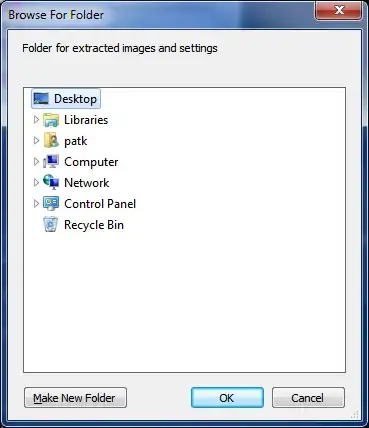Select the Control Panel icon

51,204
